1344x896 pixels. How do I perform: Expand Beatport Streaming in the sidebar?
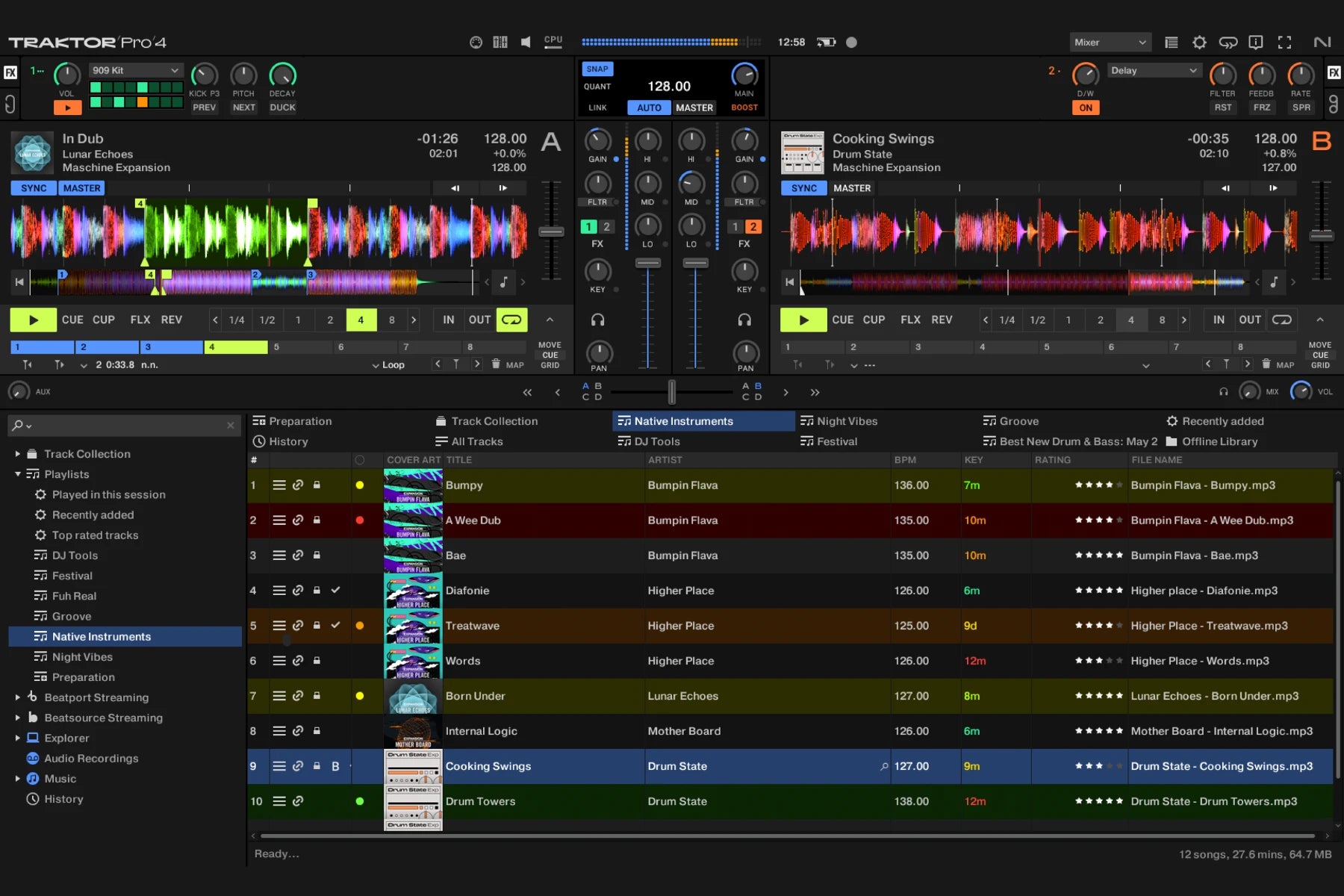tap(18, 697)
